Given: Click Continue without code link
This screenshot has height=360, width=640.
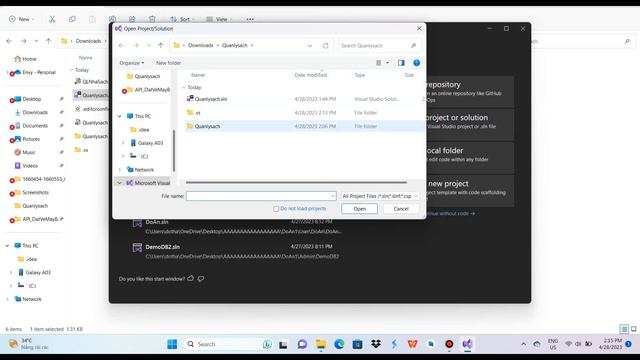Looking at the screenshot, I should [451, 213].
